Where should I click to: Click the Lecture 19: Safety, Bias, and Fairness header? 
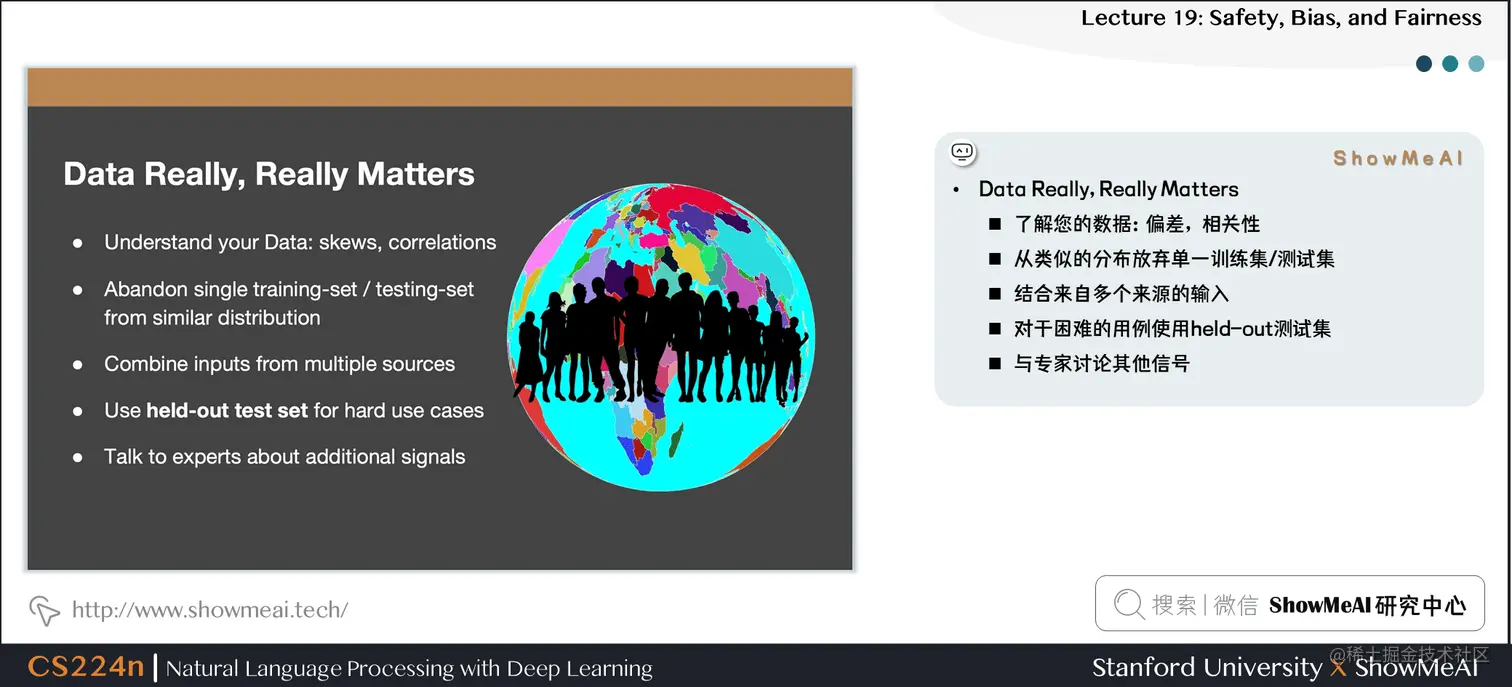point(1281,18)
